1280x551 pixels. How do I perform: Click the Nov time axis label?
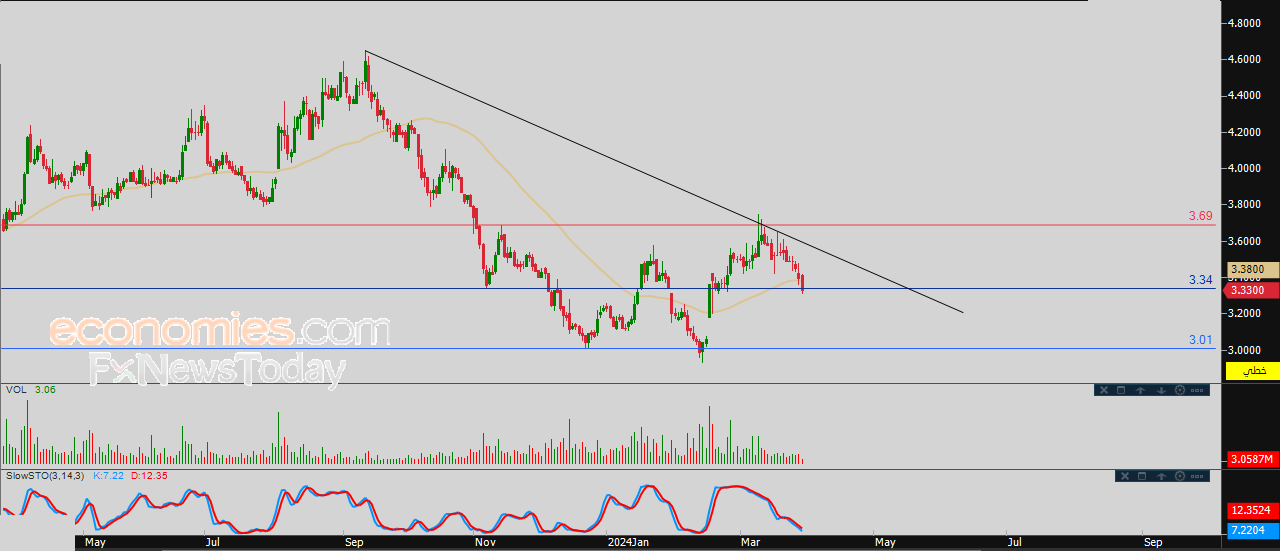click(x=485, y=542)
